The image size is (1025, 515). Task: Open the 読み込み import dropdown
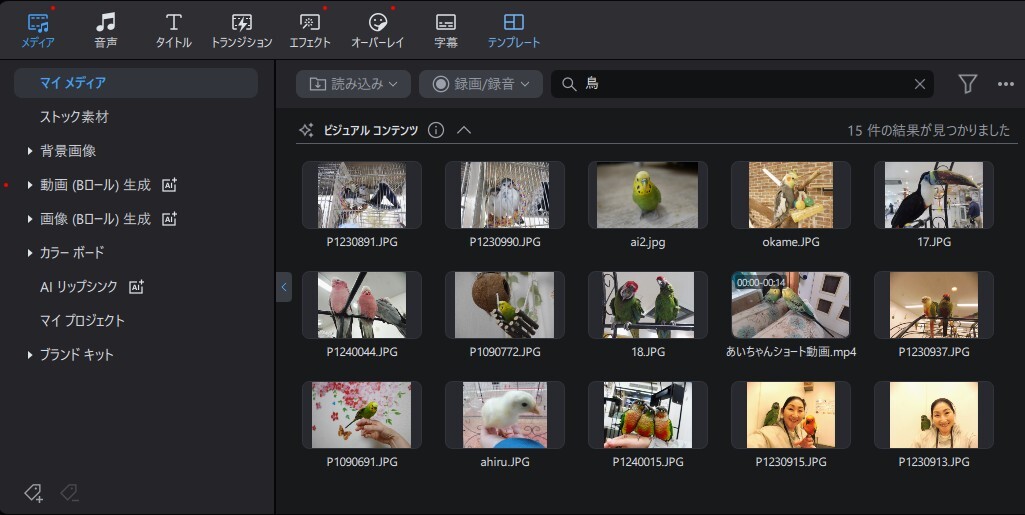tap(353, 84)
